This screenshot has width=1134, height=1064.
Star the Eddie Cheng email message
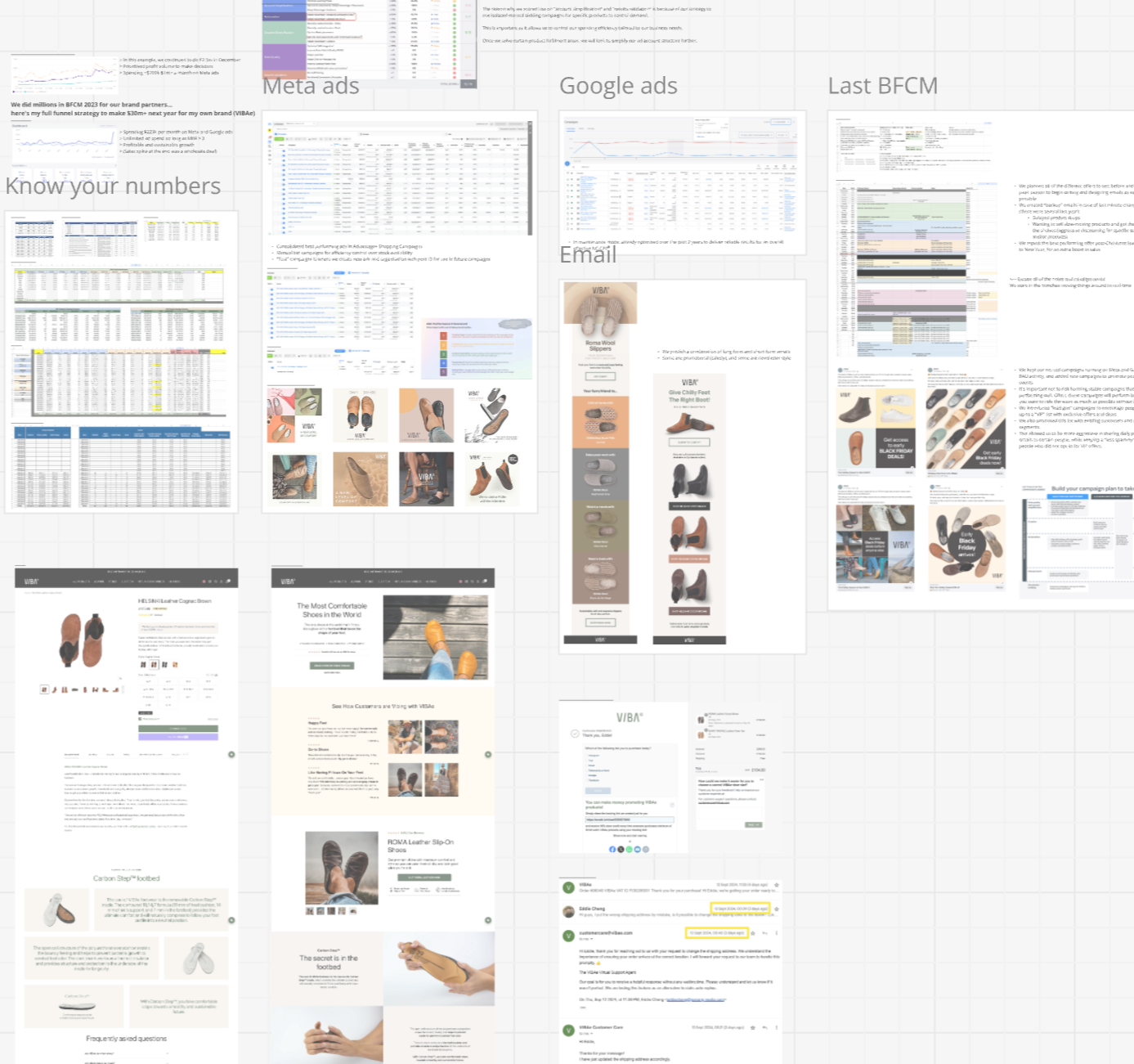click(777, 909)
